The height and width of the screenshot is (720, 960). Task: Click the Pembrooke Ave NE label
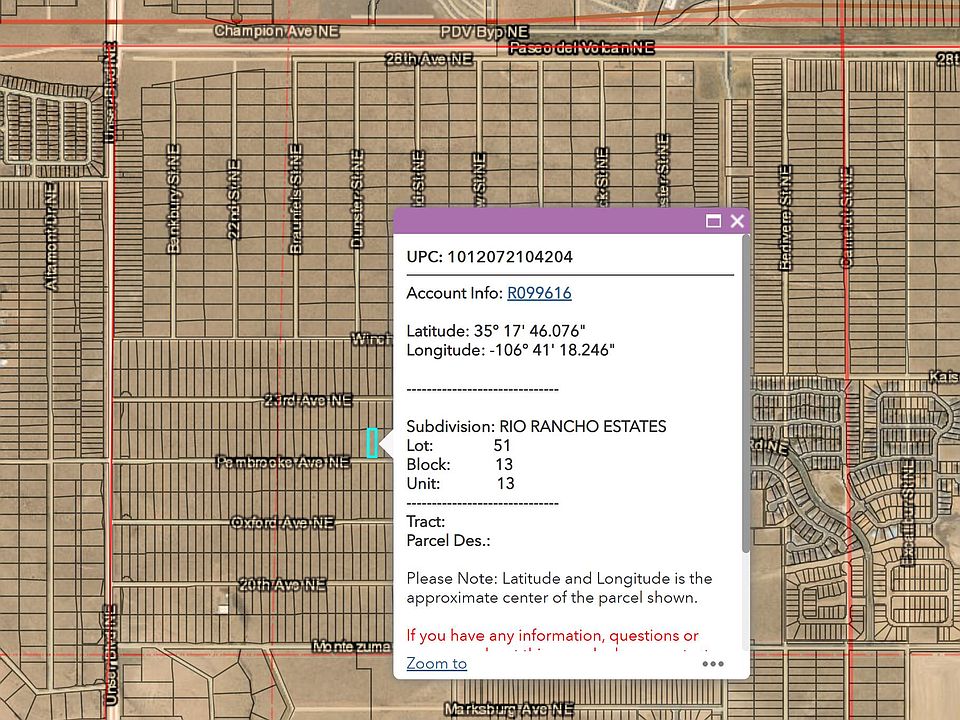(283, 462)
